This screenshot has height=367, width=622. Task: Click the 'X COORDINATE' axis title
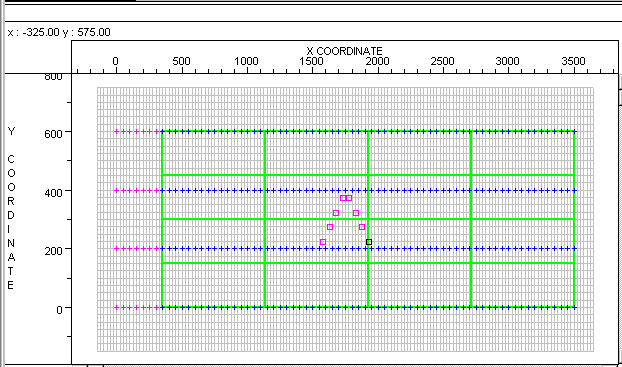[x=344, y=51]
